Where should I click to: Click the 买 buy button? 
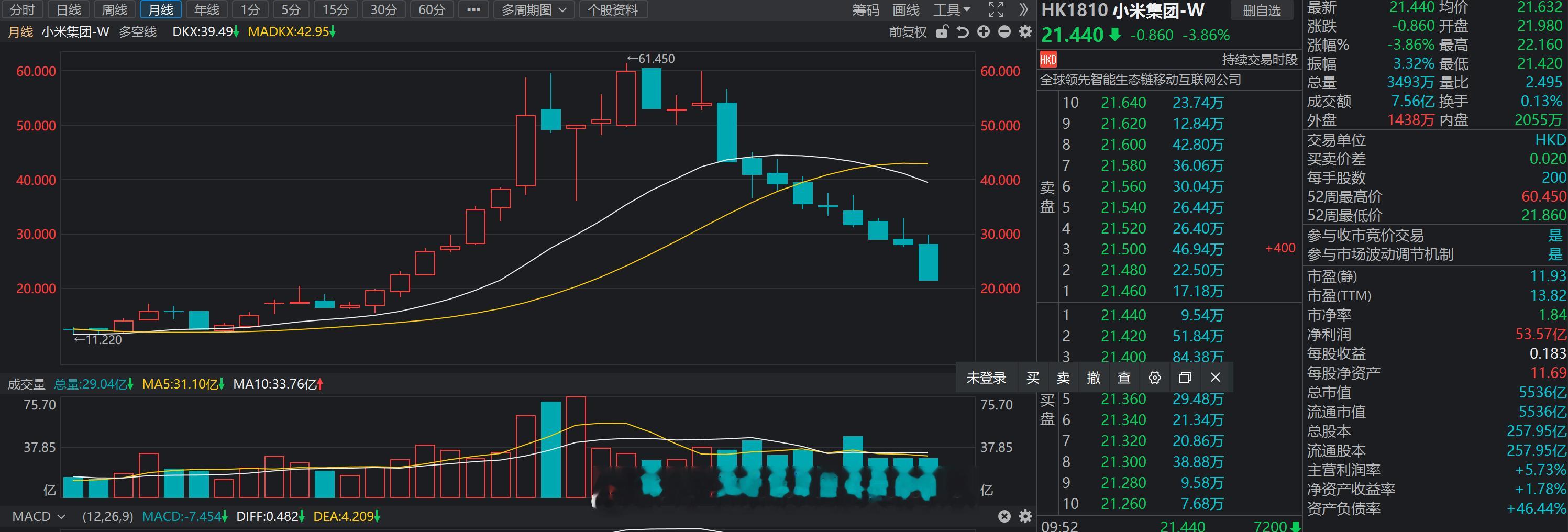coord(1033,378)
